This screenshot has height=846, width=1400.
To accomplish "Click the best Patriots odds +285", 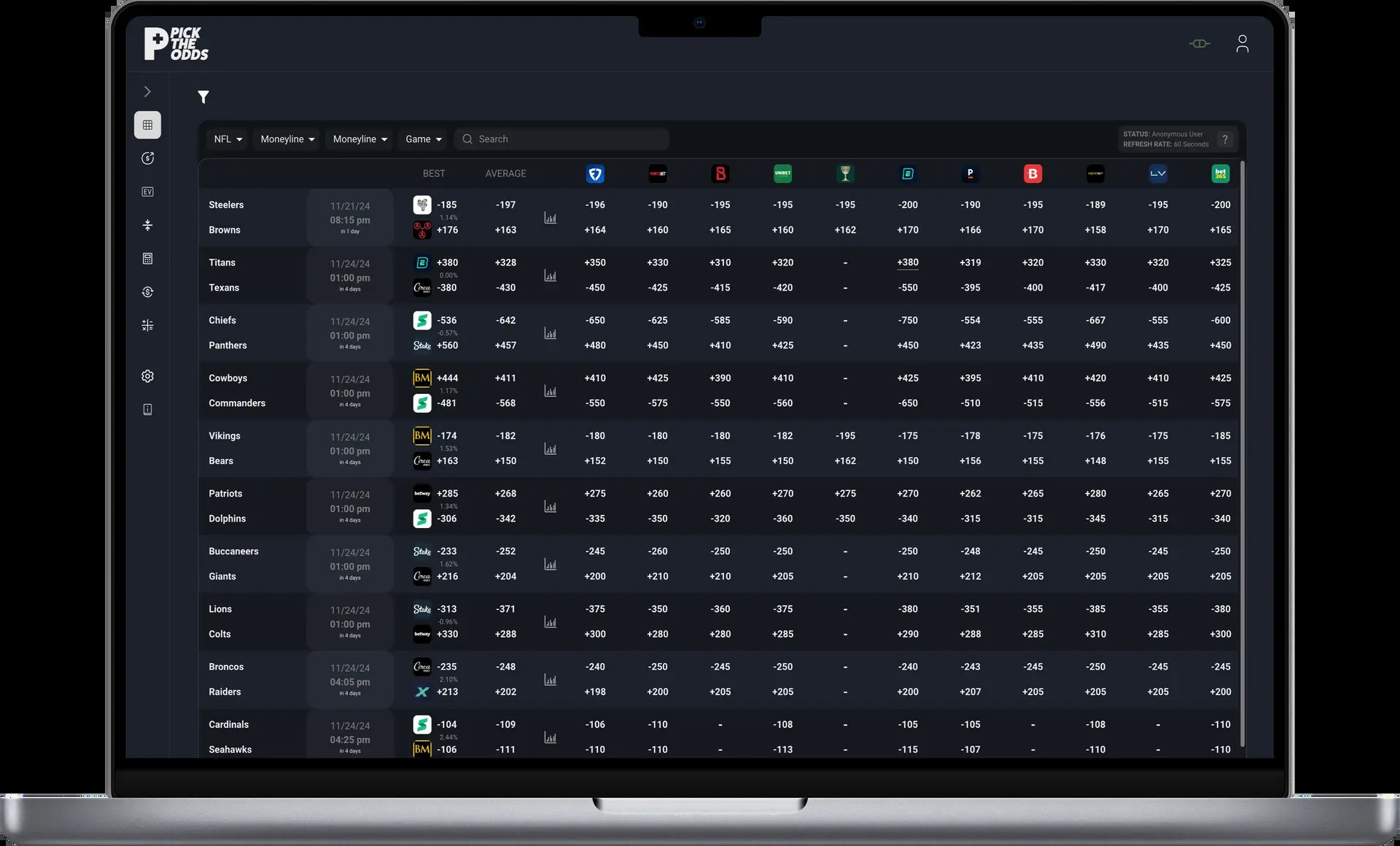I will click(x=447, y=494).
